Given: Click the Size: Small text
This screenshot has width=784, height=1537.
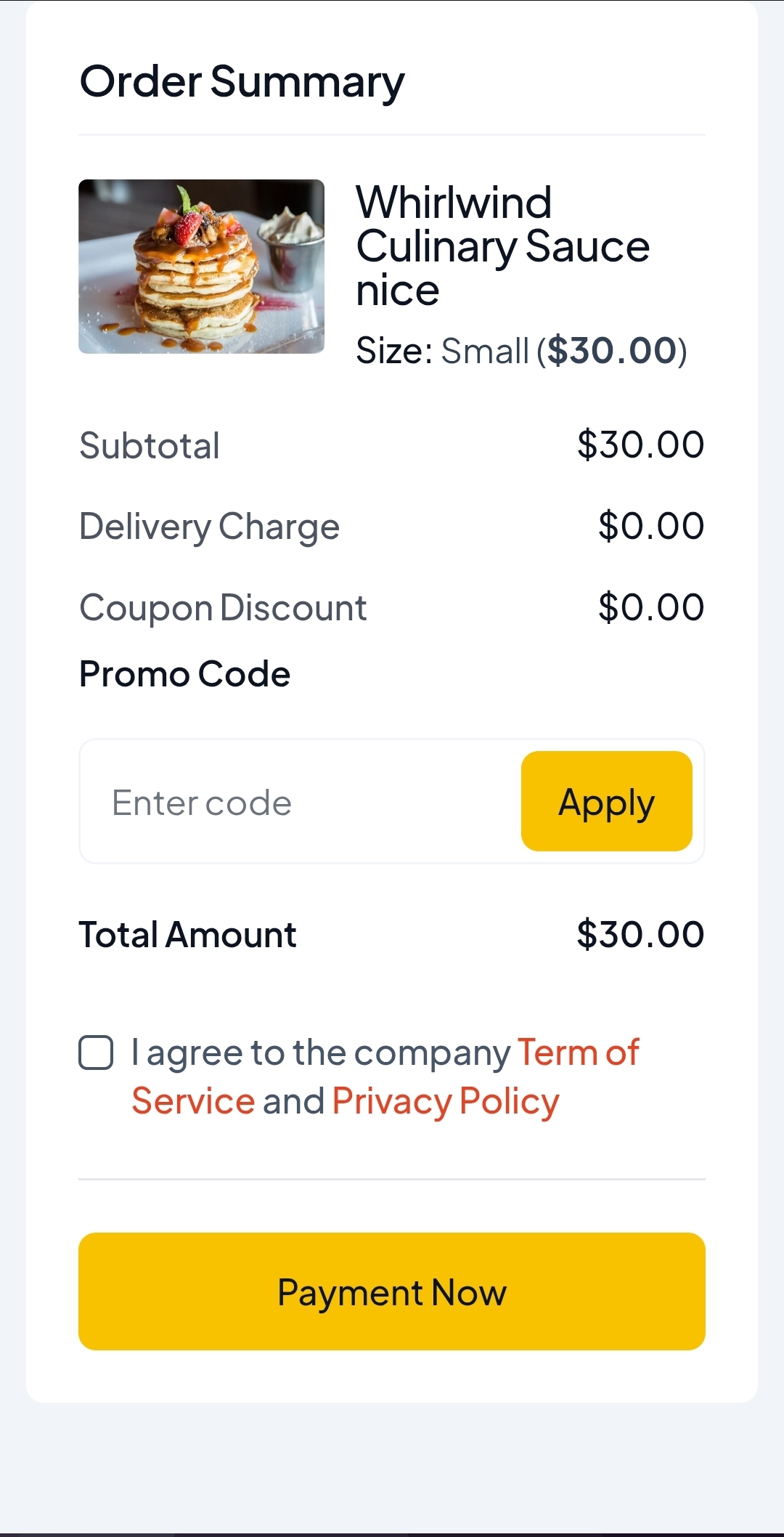Looking at the screenshot, I should pyautogui.click(x=442, y=351).
